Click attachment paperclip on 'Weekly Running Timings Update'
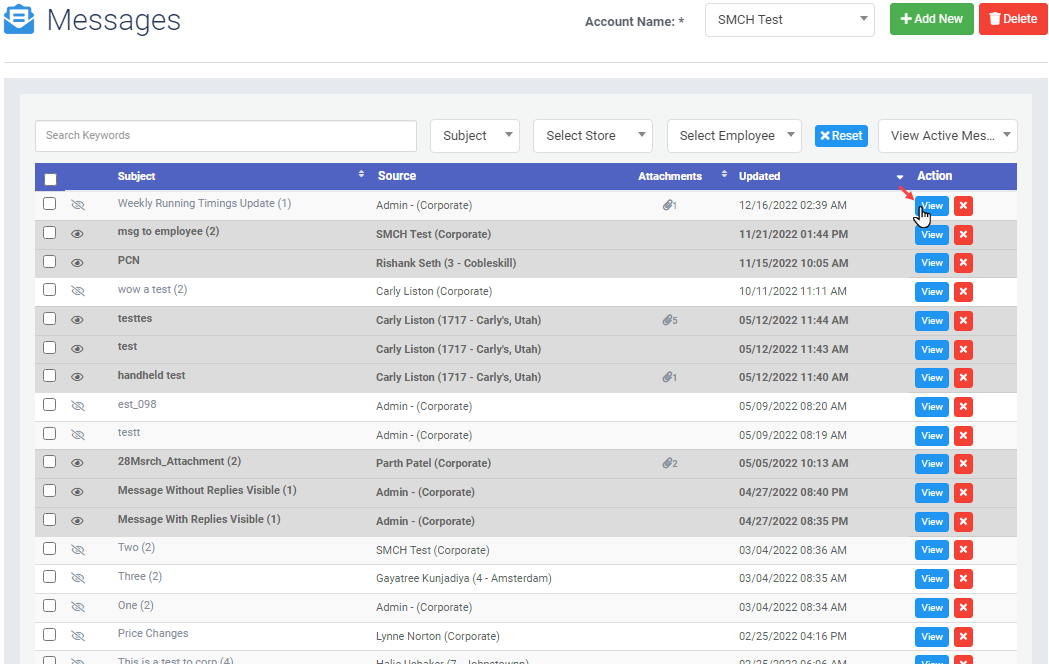The height and width of the screenshot is (664, 1049). click(x=669, y=205)
